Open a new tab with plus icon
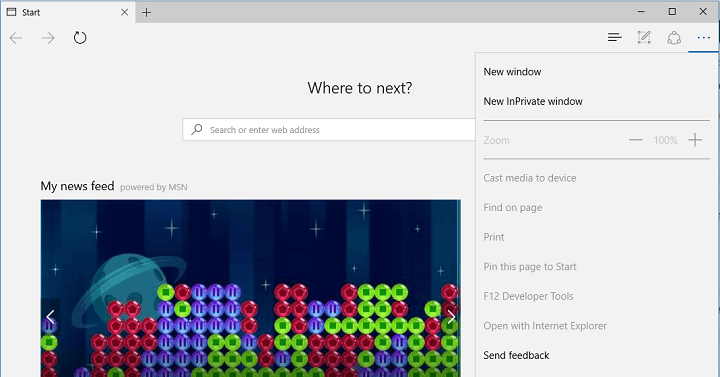 click(x=146, y=12)
